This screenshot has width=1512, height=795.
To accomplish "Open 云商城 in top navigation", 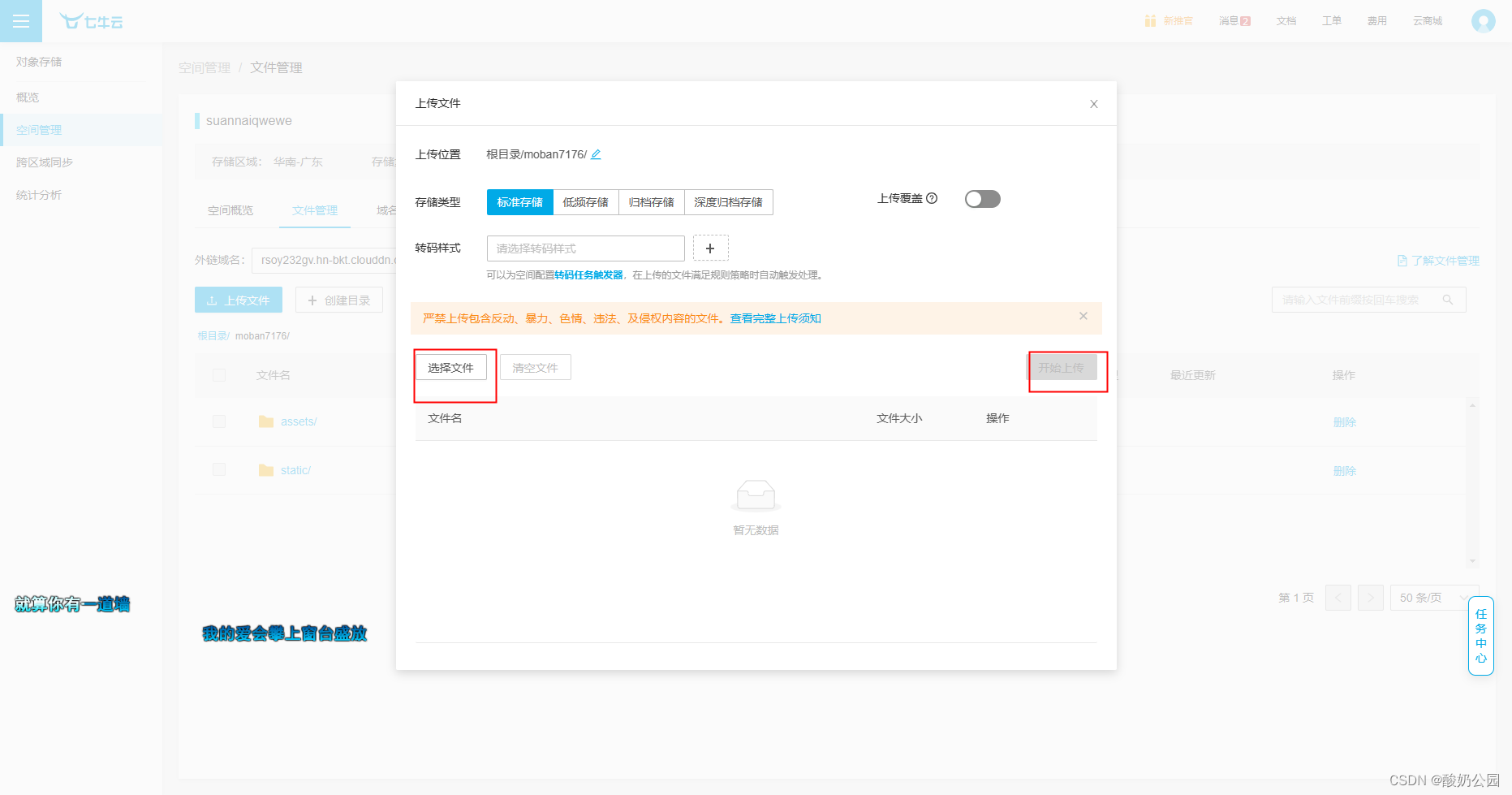I will point(1428,21).
